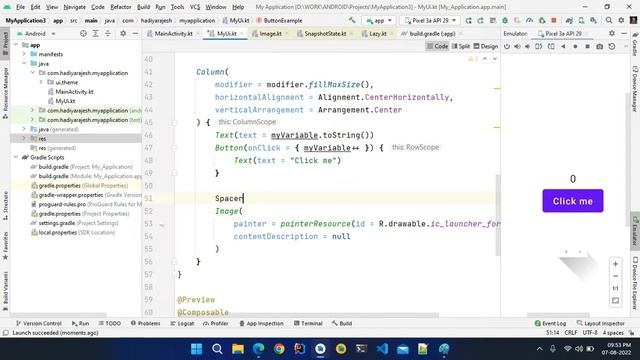
Task: Open the Navigate menu
Action: [x=75, y=7]
